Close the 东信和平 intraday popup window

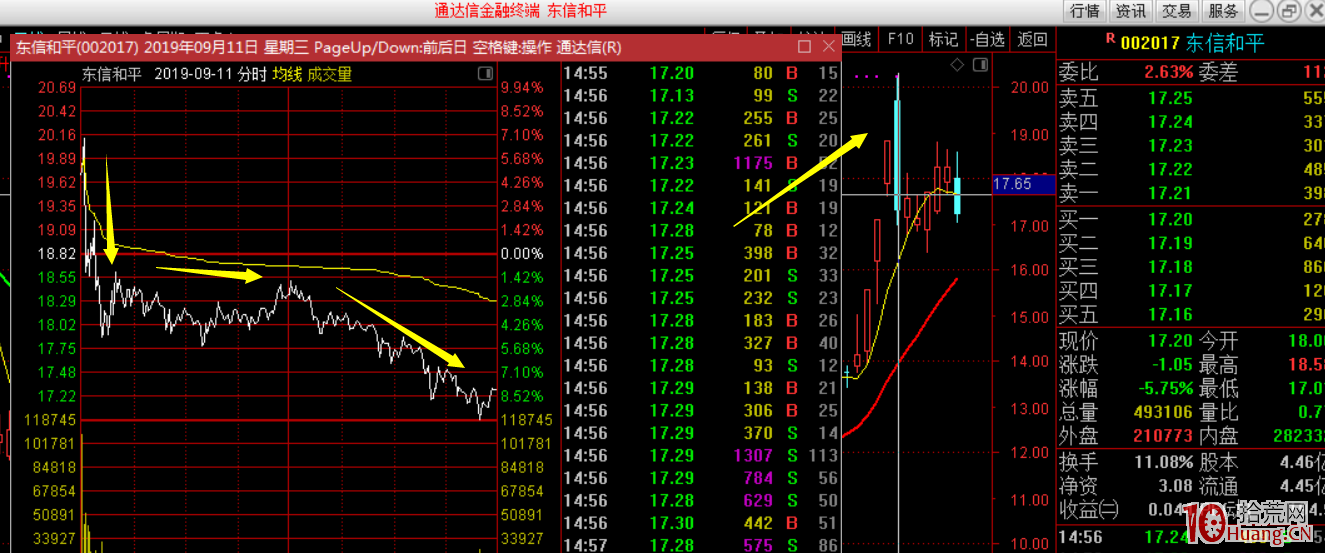coord(828,47)
